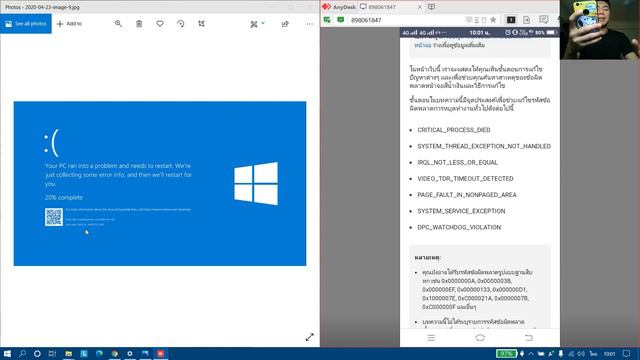Image resolution: width=640 pixels, height=360 pixels.
Task: Tap the phone's home navigation button
Action: click(x=480, y=338)
